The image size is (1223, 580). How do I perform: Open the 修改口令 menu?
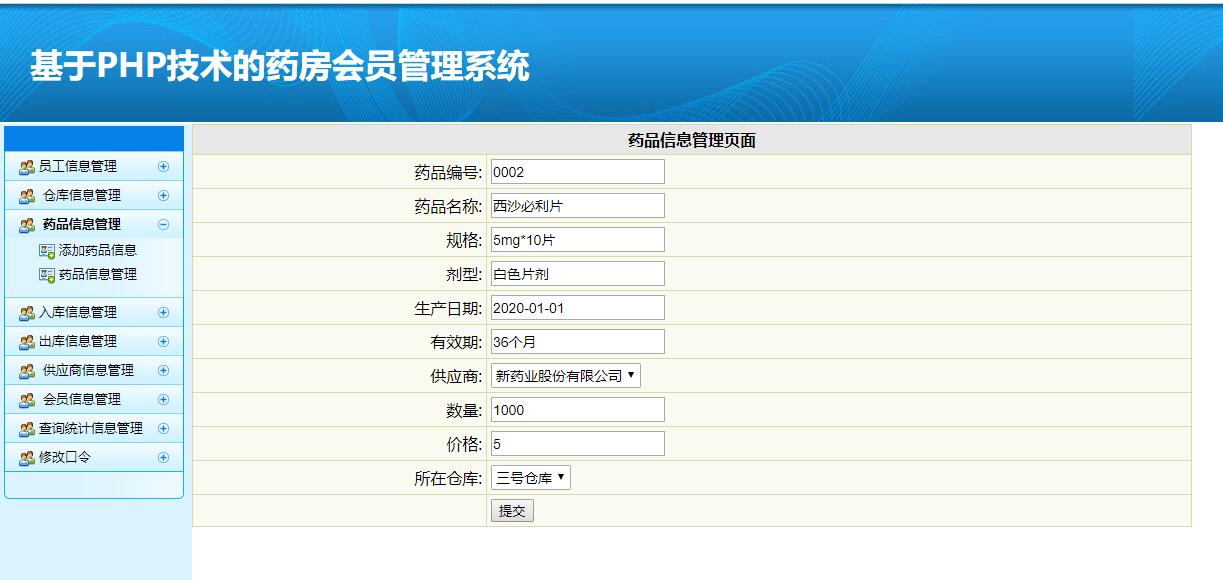pyautogui.click(x=65, y=458)
